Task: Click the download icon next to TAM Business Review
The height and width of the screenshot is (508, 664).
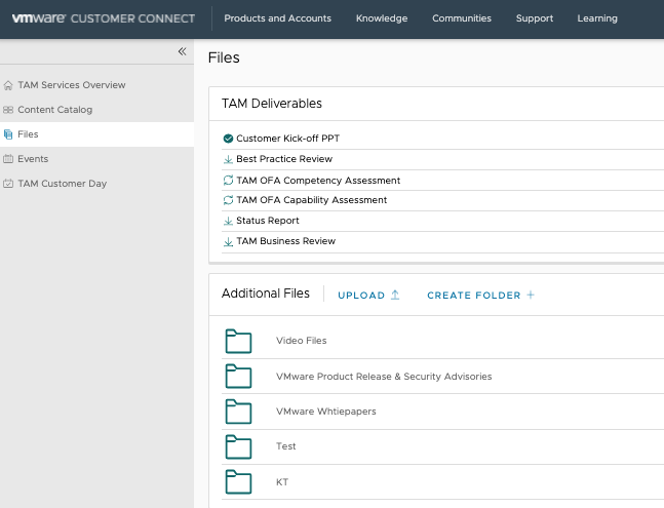Action: 228,242
